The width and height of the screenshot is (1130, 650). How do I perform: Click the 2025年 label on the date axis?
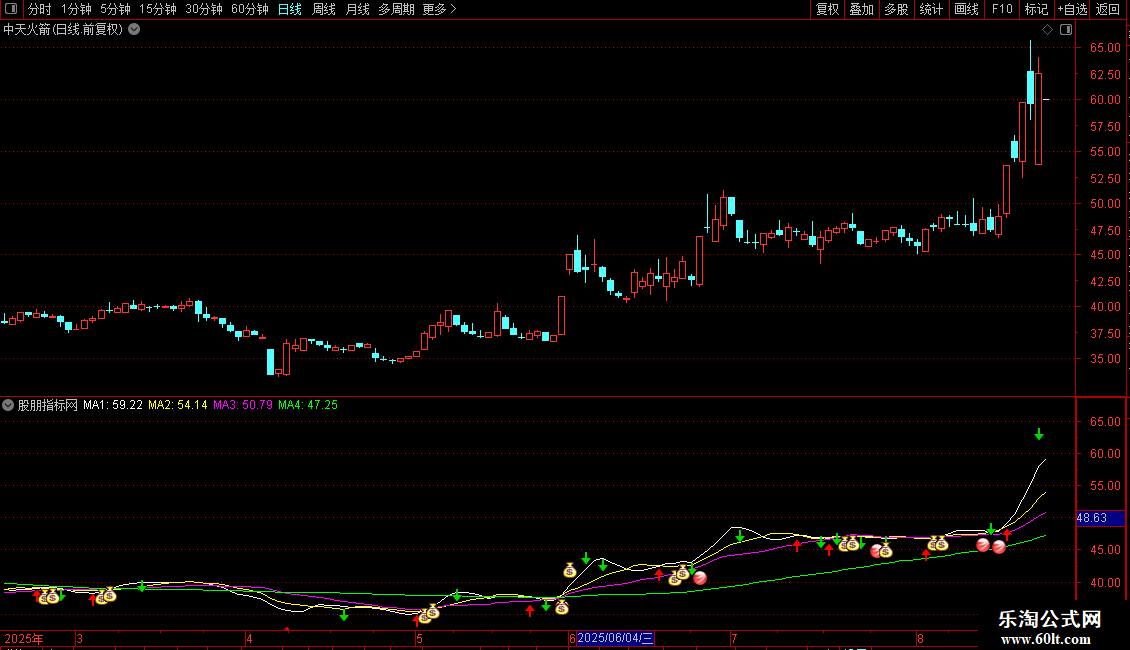coord(24,638)
